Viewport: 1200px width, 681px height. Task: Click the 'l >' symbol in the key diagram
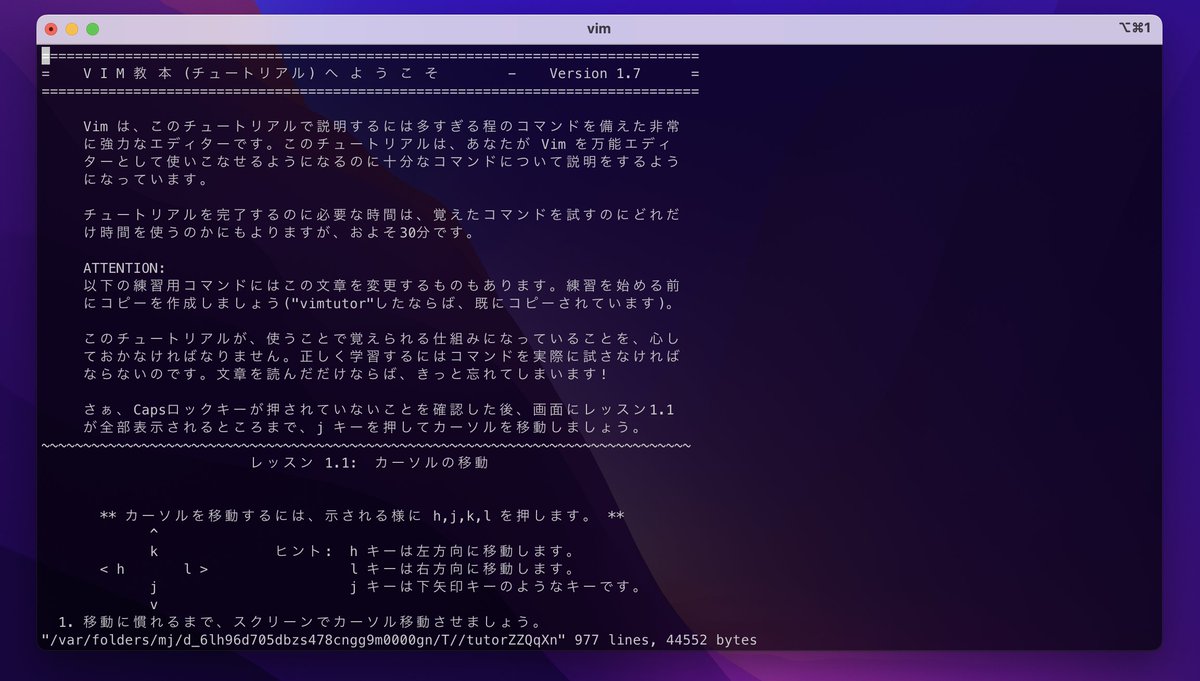196,569
